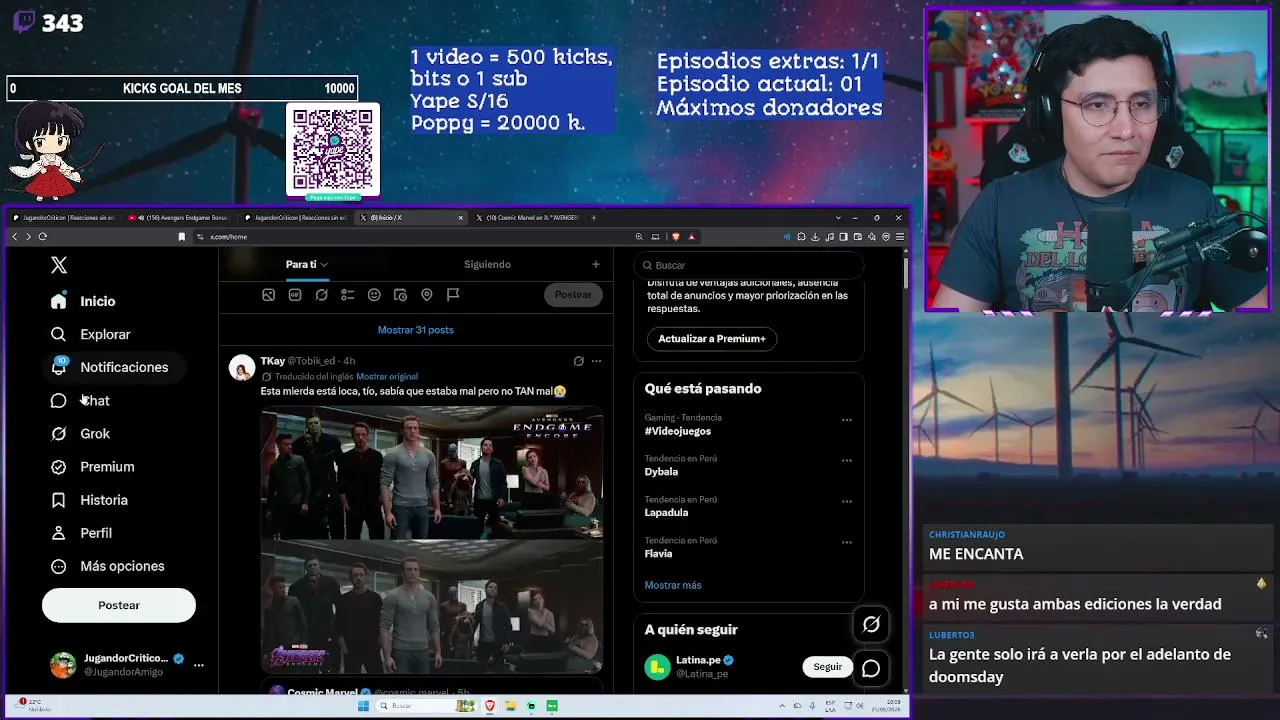Follow Latina.pe account
1280x720 pixels.
(x=828, y=667)
